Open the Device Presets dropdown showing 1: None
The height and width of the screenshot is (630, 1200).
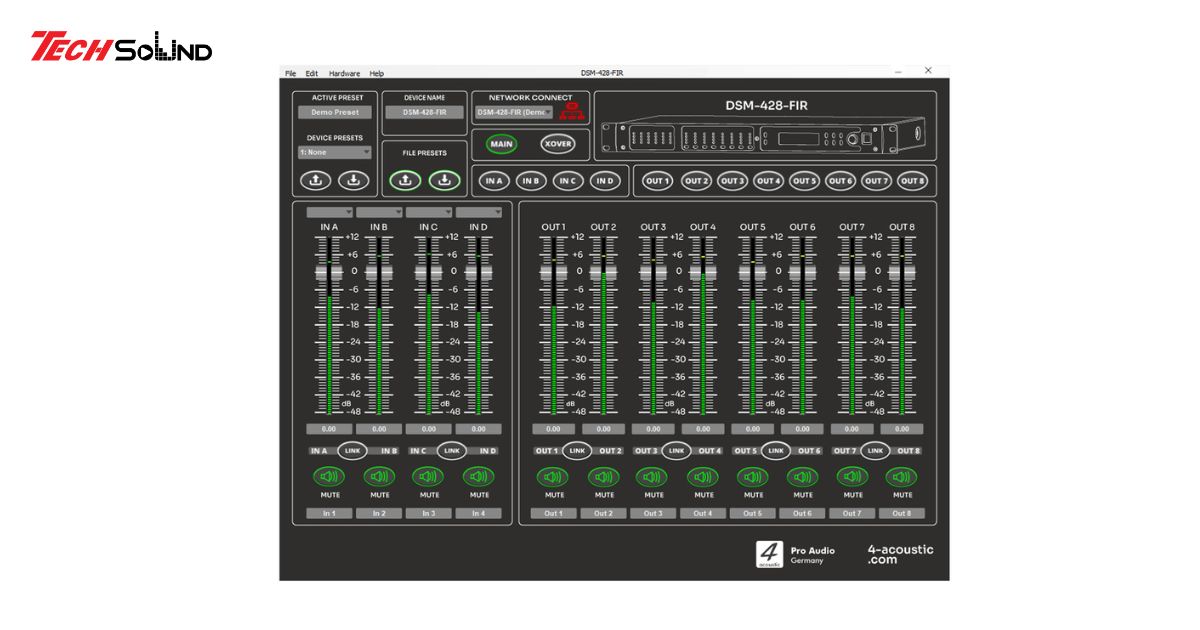335,152
